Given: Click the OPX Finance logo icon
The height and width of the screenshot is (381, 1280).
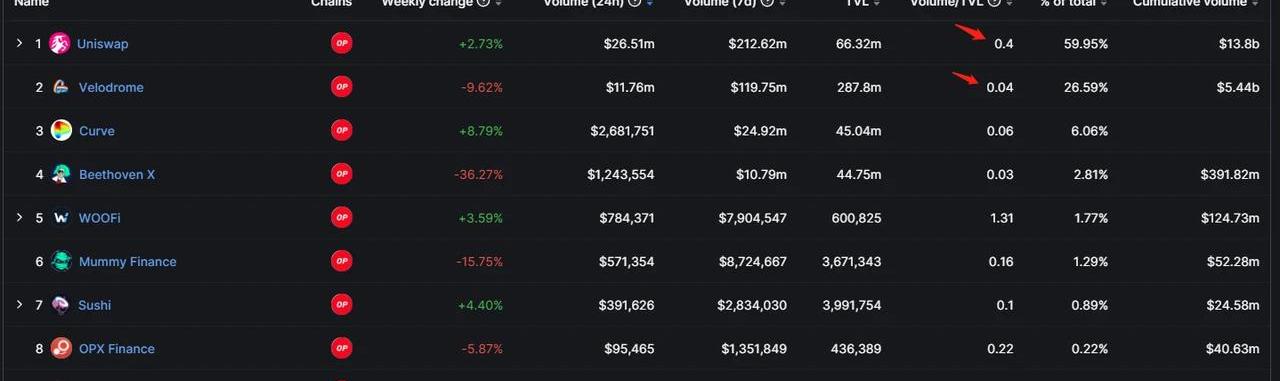Looking at the screenshot, I should point(62,348).
